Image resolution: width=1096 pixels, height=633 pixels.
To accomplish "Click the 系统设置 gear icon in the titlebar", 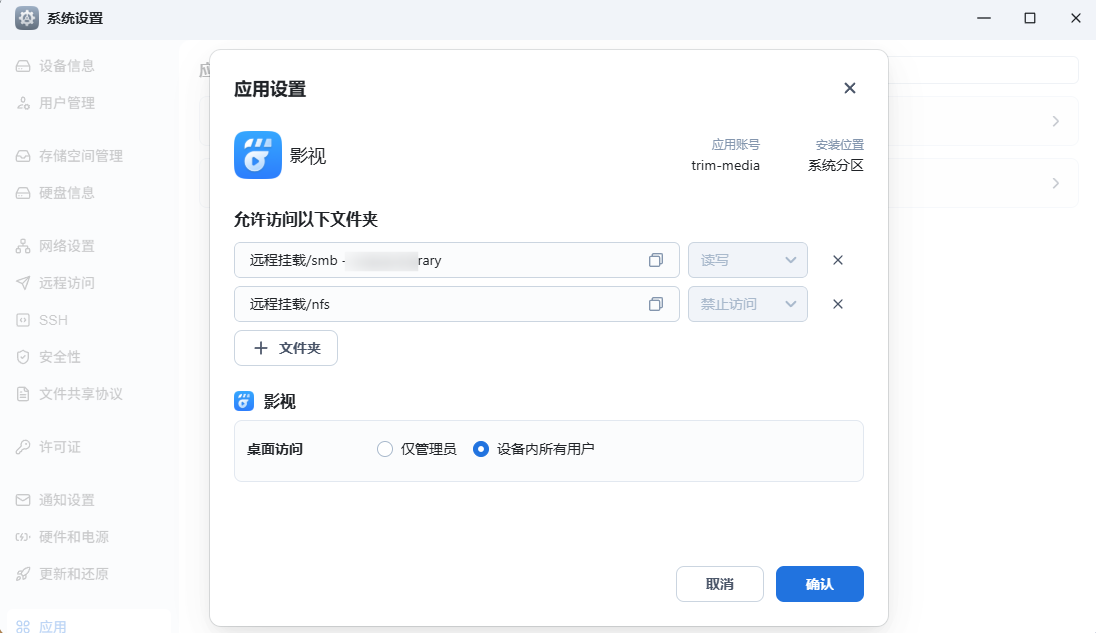I will point(26,17).
